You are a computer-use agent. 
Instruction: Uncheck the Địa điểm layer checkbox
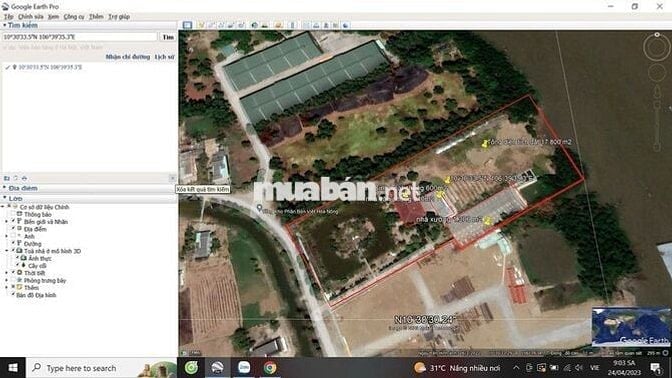(x=13, y=228)
